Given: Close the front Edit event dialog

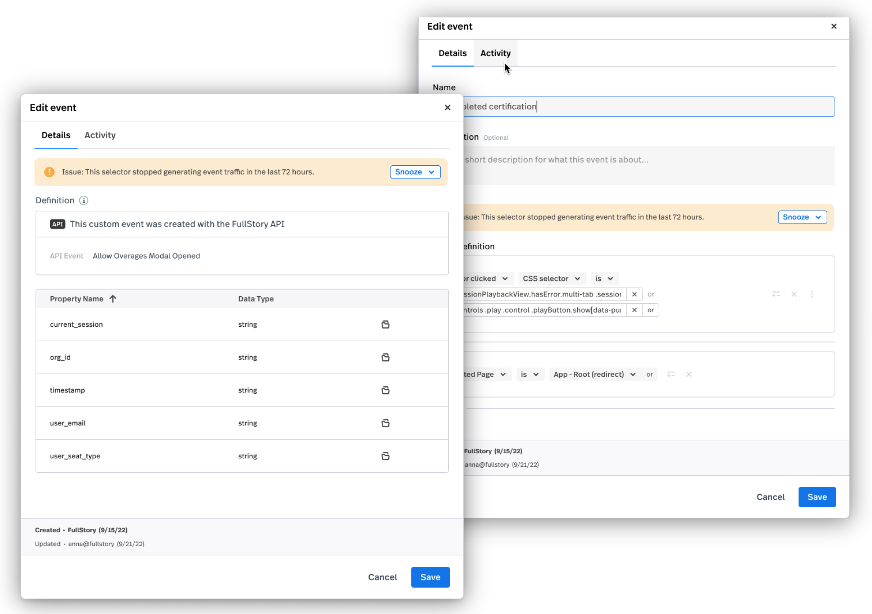Looking at the screenshot, I should 447,107.
